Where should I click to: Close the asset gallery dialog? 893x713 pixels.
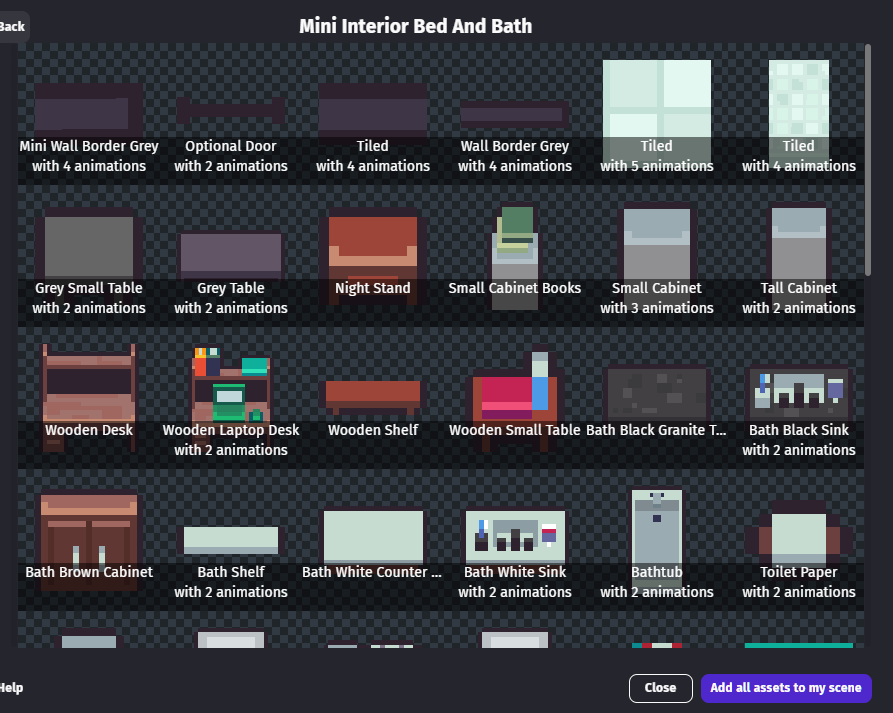coord(660,688)
